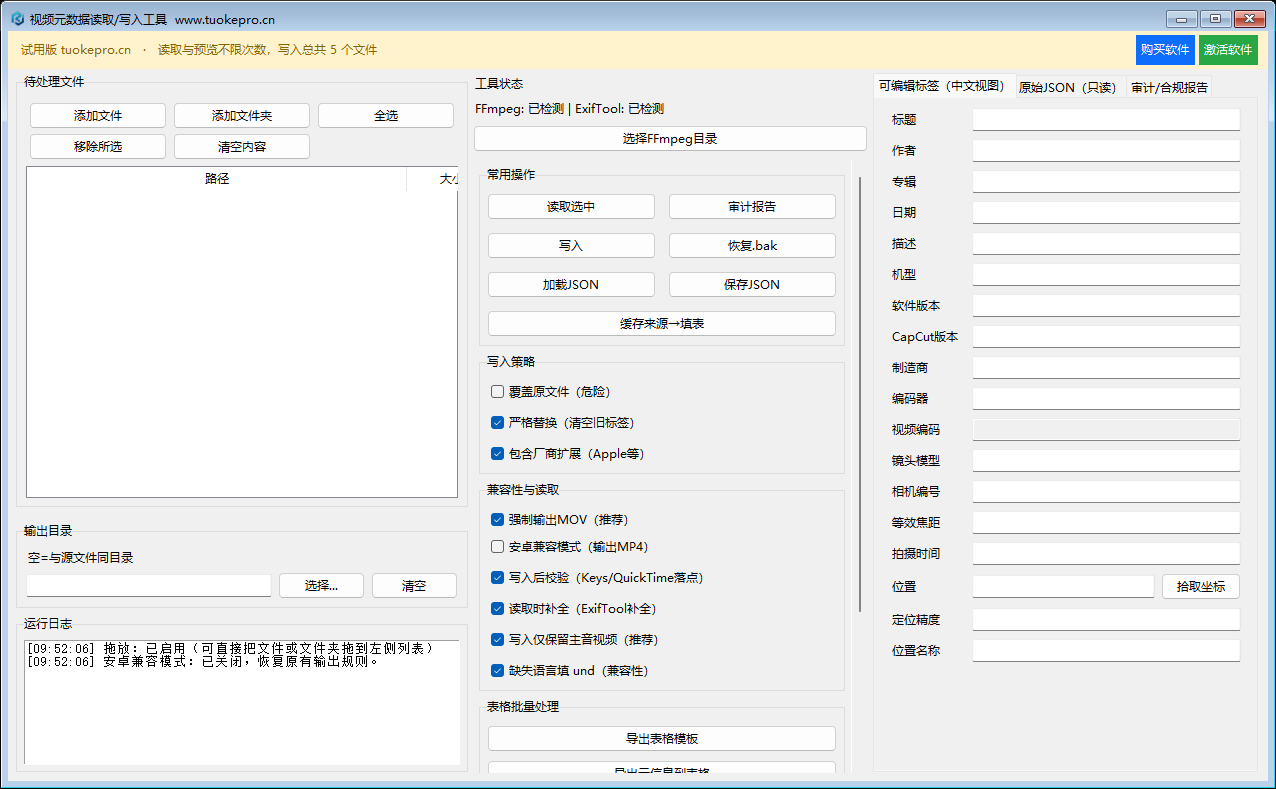Click 移除所选 button
The width and height of the screenshot is (1276, 789).
click(98, 147)
